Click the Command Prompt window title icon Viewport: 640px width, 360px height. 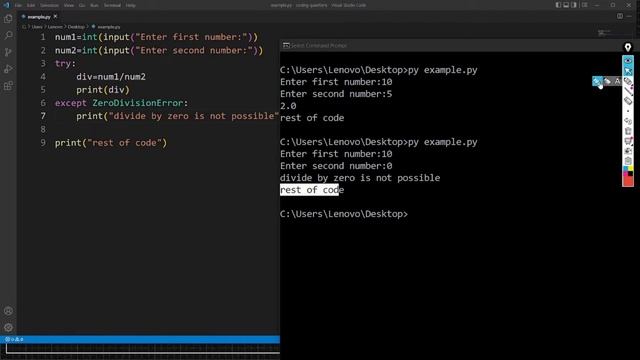coord(286,45)
